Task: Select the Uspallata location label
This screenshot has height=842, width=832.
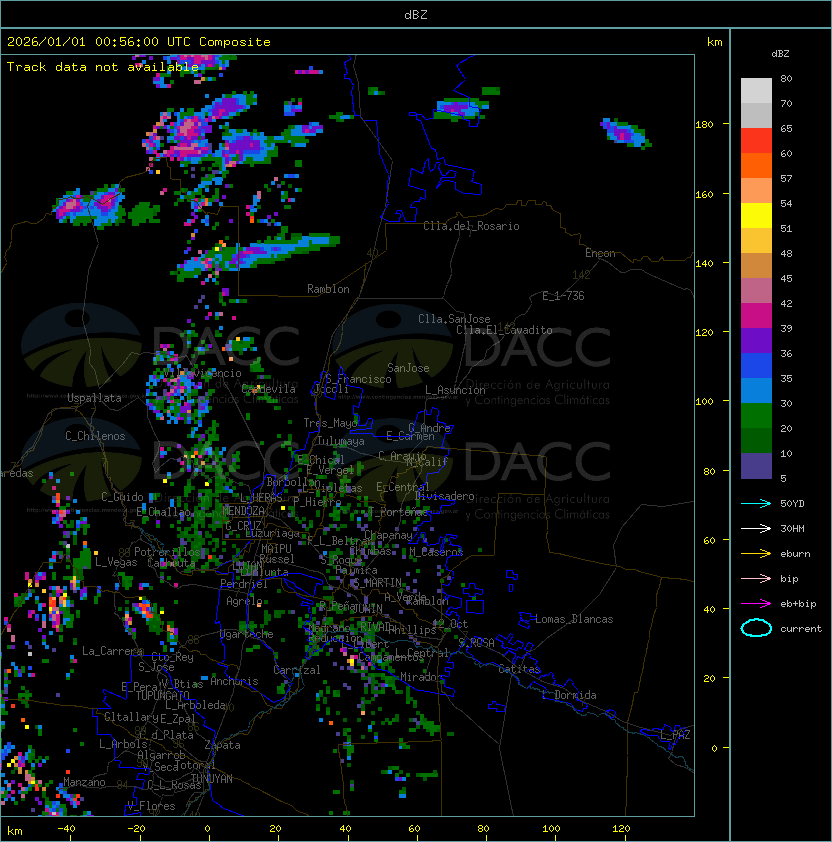Action: (94, 398)
